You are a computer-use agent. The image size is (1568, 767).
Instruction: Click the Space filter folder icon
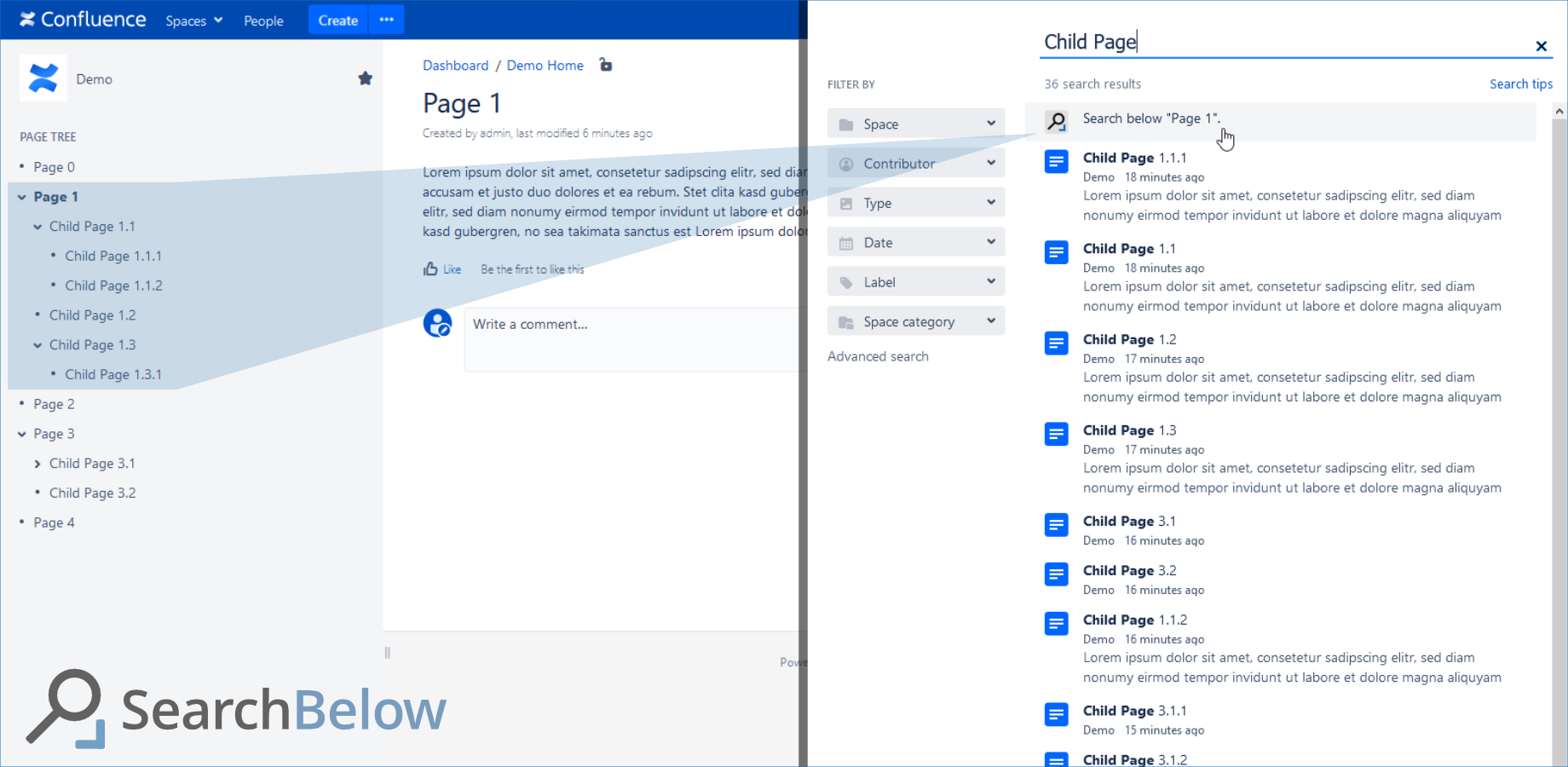846,125
